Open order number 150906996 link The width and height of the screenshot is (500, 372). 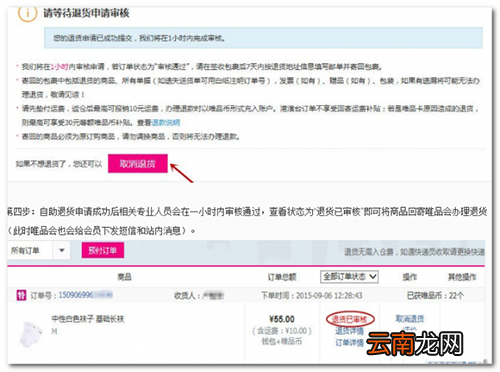coord(85,295)
